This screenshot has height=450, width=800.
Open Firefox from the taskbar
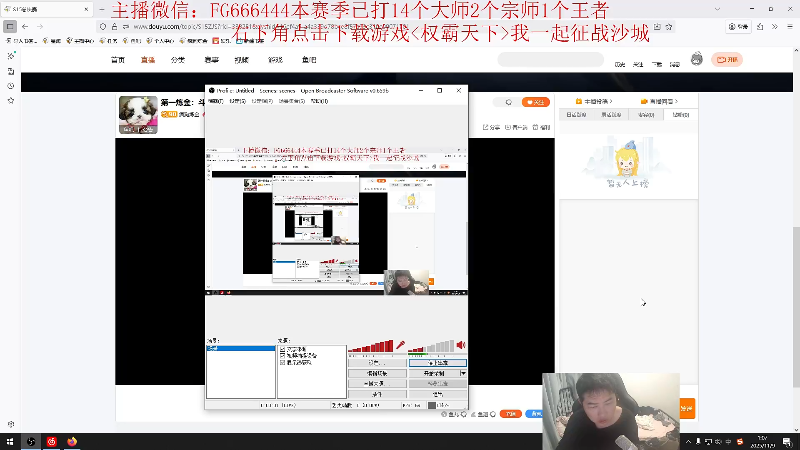pyautogui.click(x=72, y=441)
